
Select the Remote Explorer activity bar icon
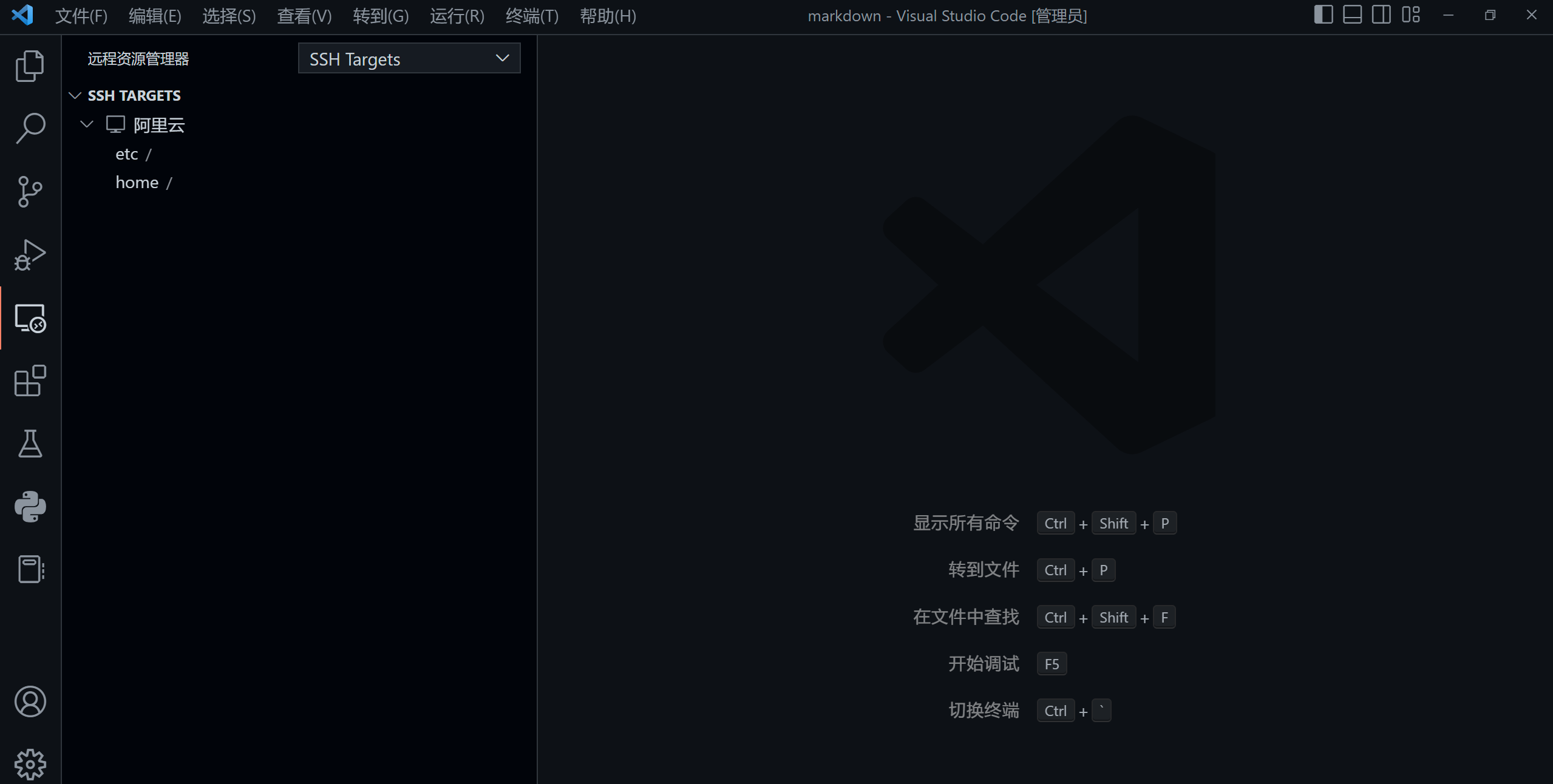coord(30,318)
